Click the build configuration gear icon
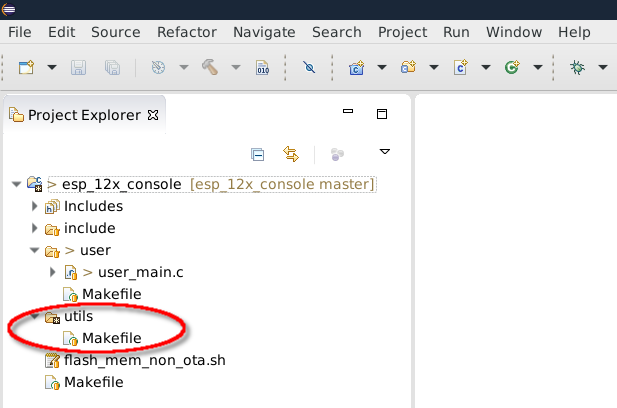The image size is (617, 408). click(158, 67)
